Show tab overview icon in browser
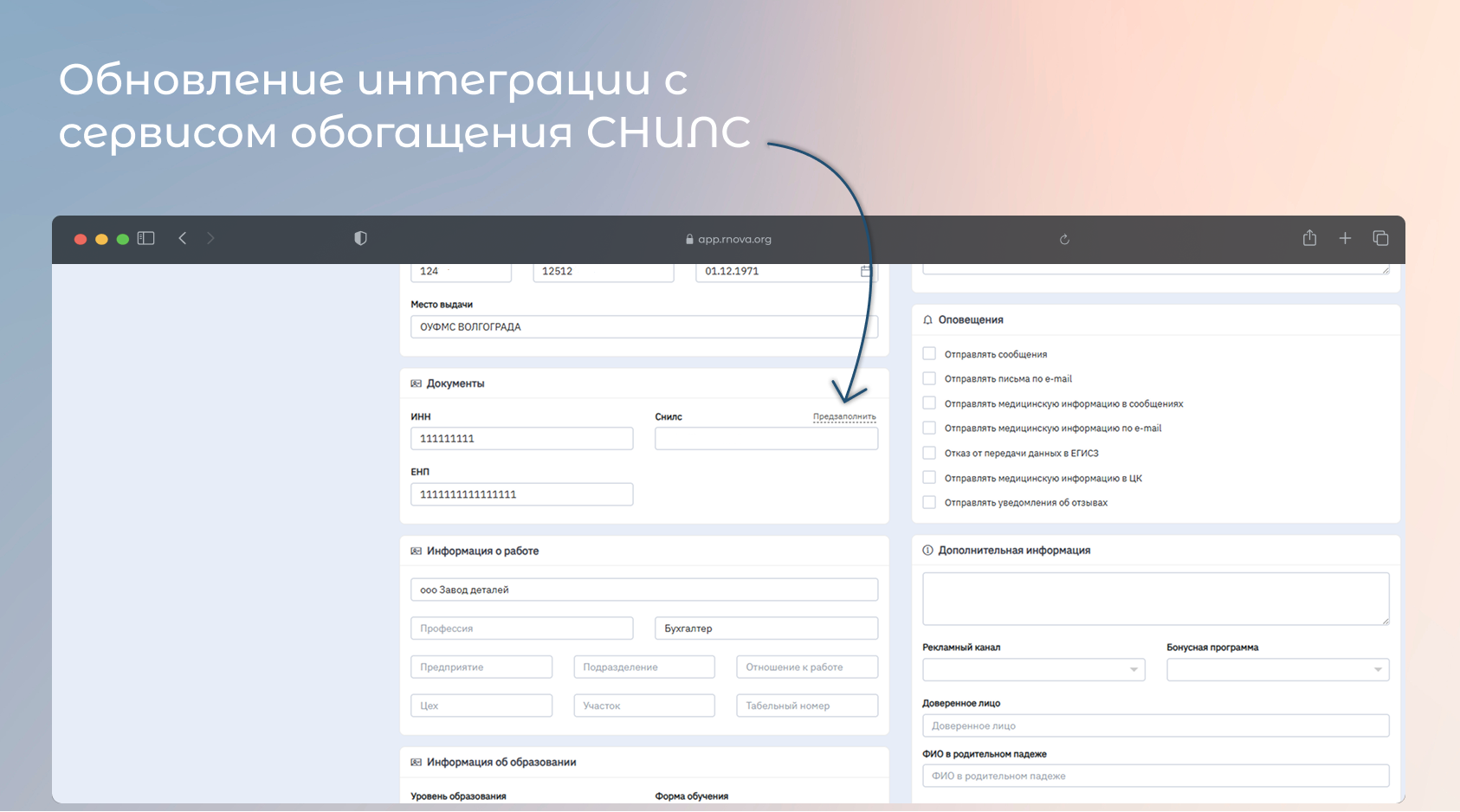 tap(1380, 238)
